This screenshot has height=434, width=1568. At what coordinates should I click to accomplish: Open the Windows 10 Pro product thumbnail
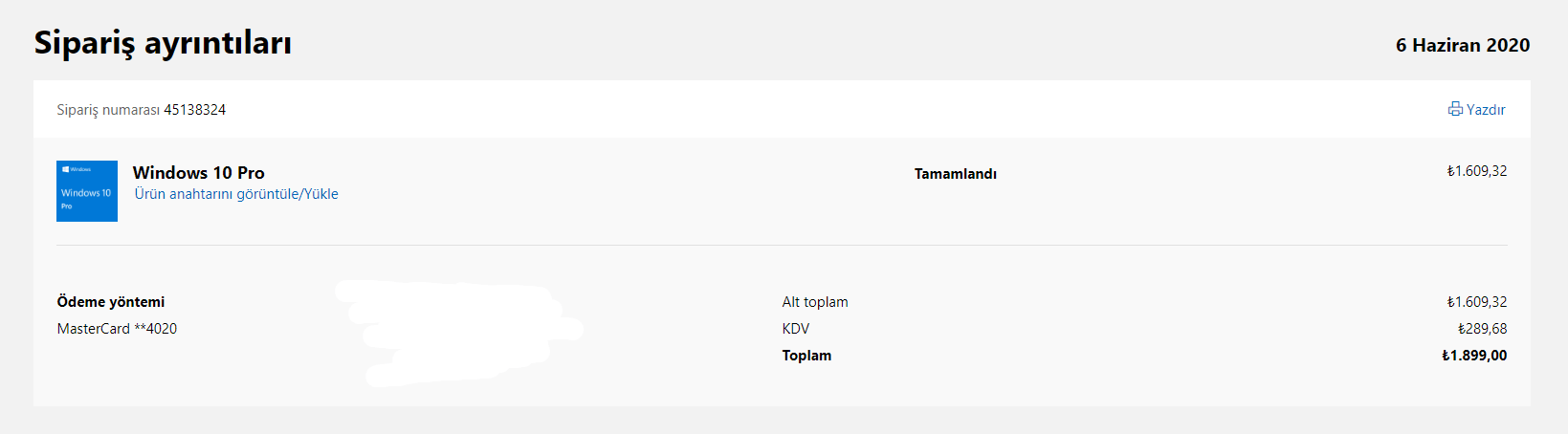coord(87,191)
